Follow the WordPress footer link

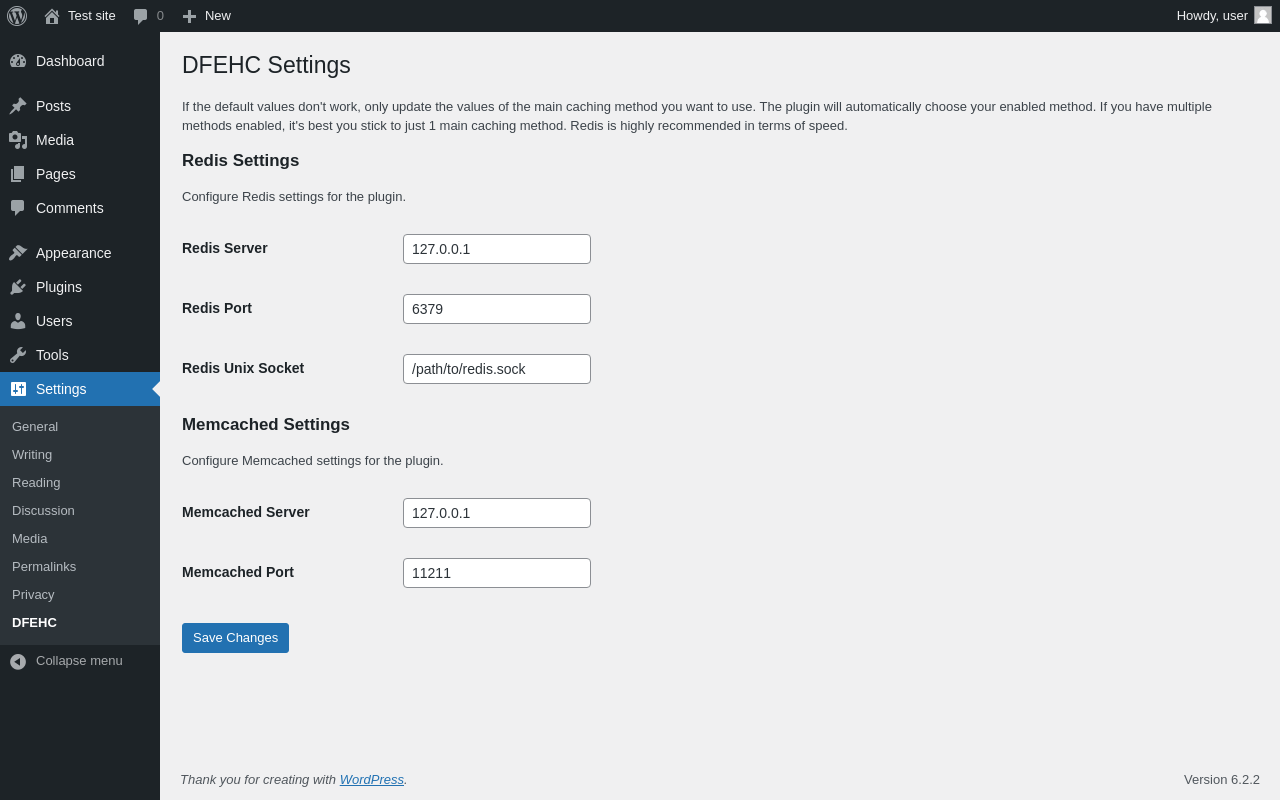(x=371, y=780)
